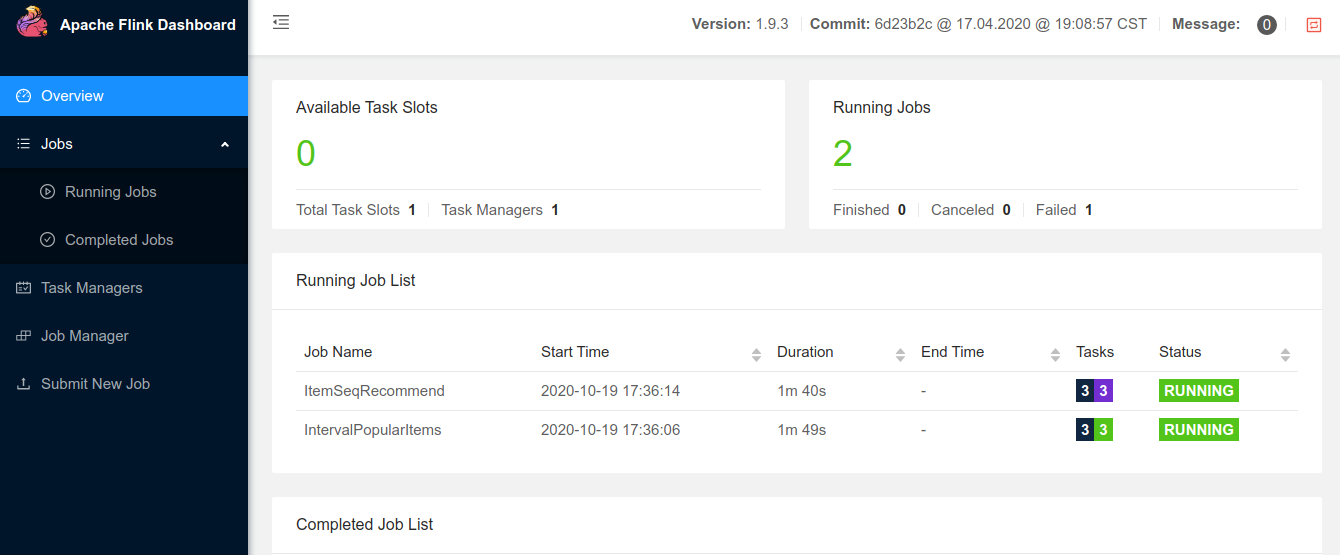
Task: Open the IntervalPopularItems job details
Action: click(x=372, y=430)
